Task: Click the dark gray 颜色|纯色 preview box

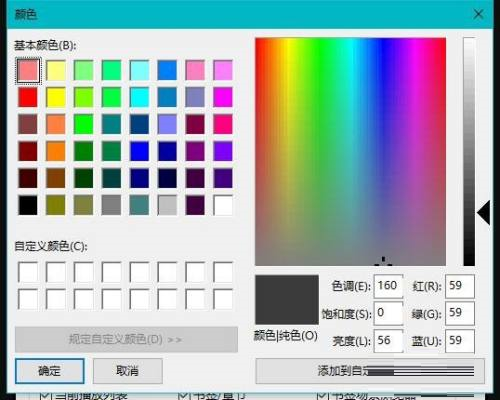Action: coord(287,299)
